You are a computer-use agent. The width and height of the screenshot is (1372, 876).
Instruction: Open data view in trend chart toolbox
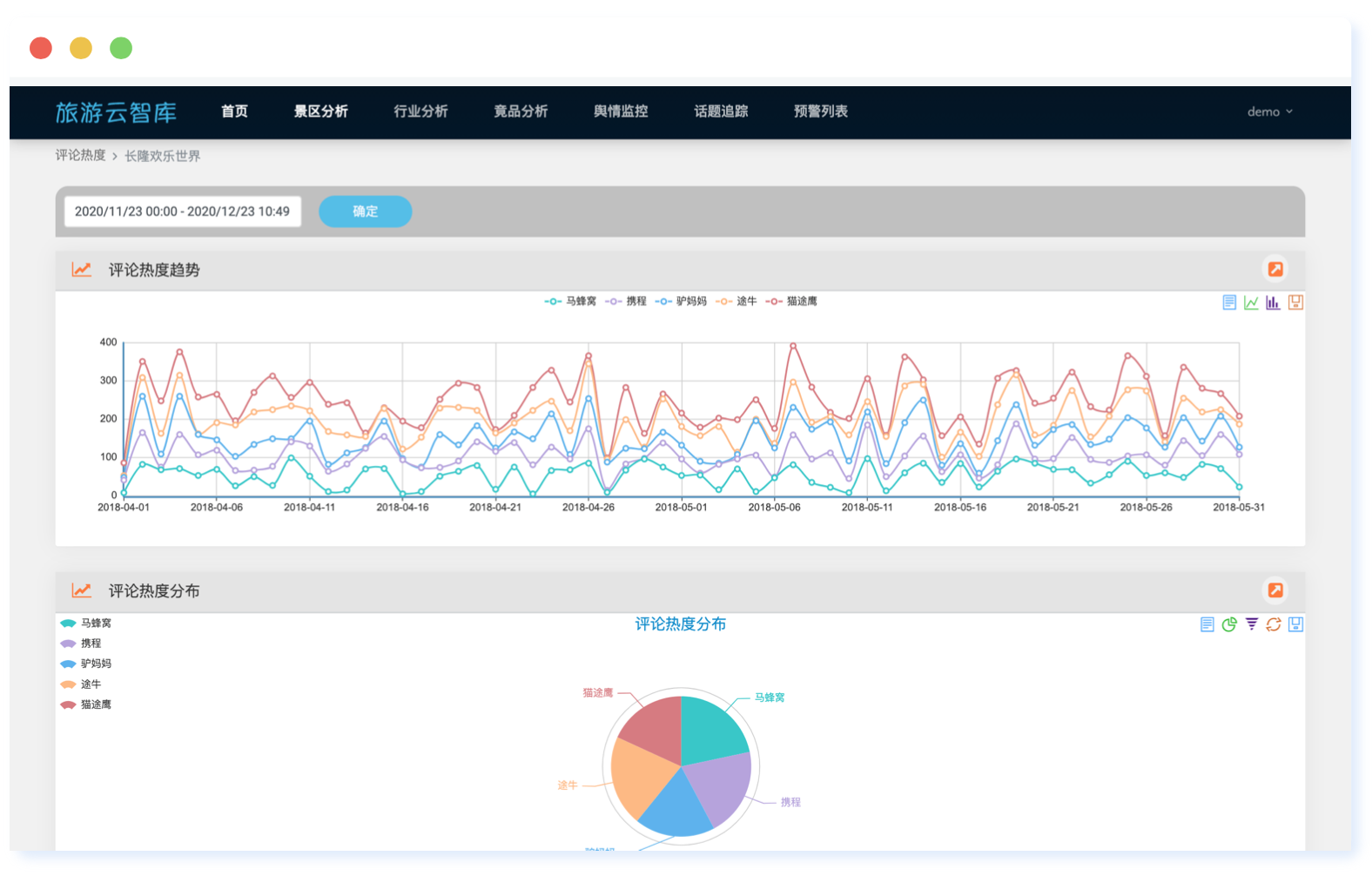pyautogui.click(x=1228, y=302)
